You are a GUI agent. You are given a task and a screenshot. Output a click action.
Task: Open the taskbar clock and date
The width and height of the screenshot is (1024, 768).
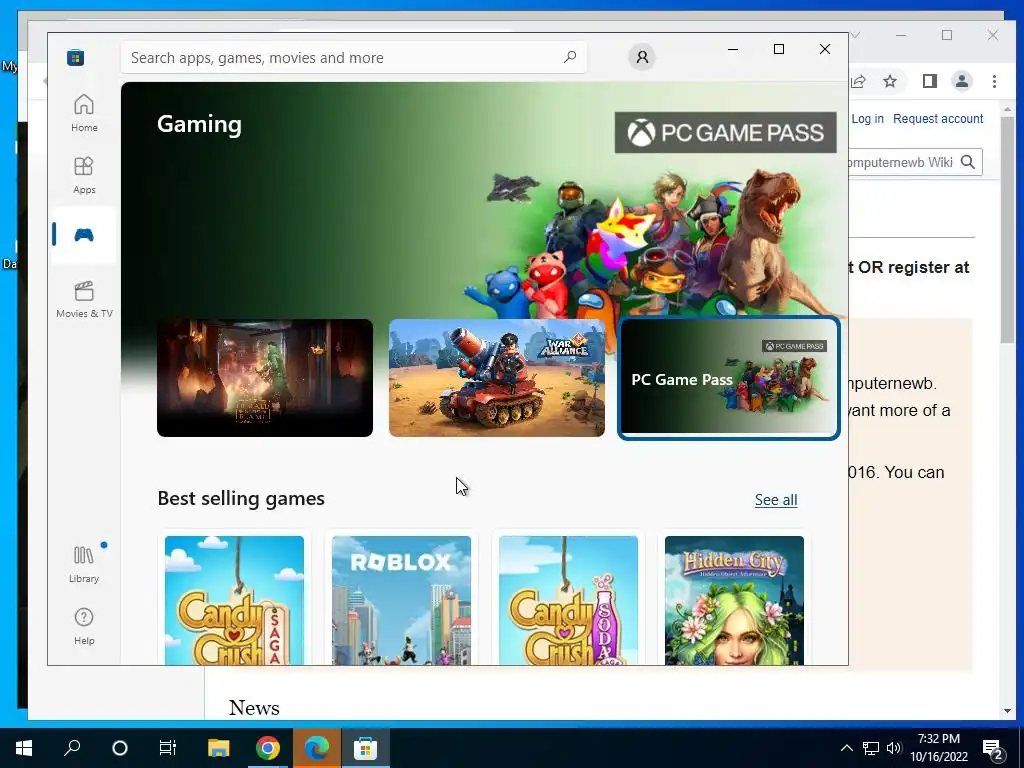tap(938, 748)
